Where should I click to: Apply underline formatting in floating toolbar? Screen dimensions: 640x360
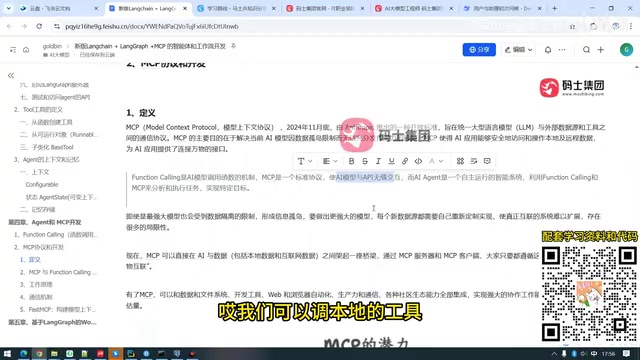[x=391, y=161]
